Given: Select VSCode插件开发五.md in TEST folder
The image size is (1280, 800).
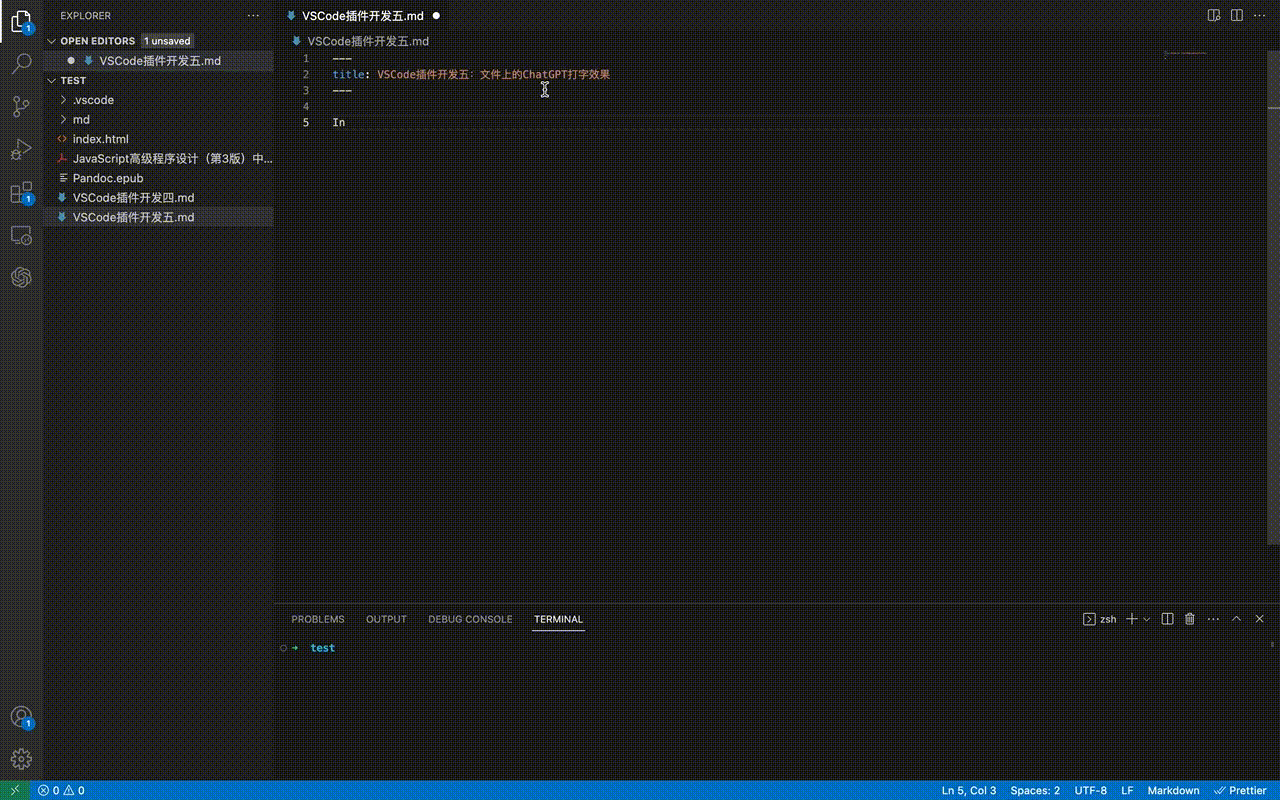Looking at the screenshot, I should pos(158,217).
